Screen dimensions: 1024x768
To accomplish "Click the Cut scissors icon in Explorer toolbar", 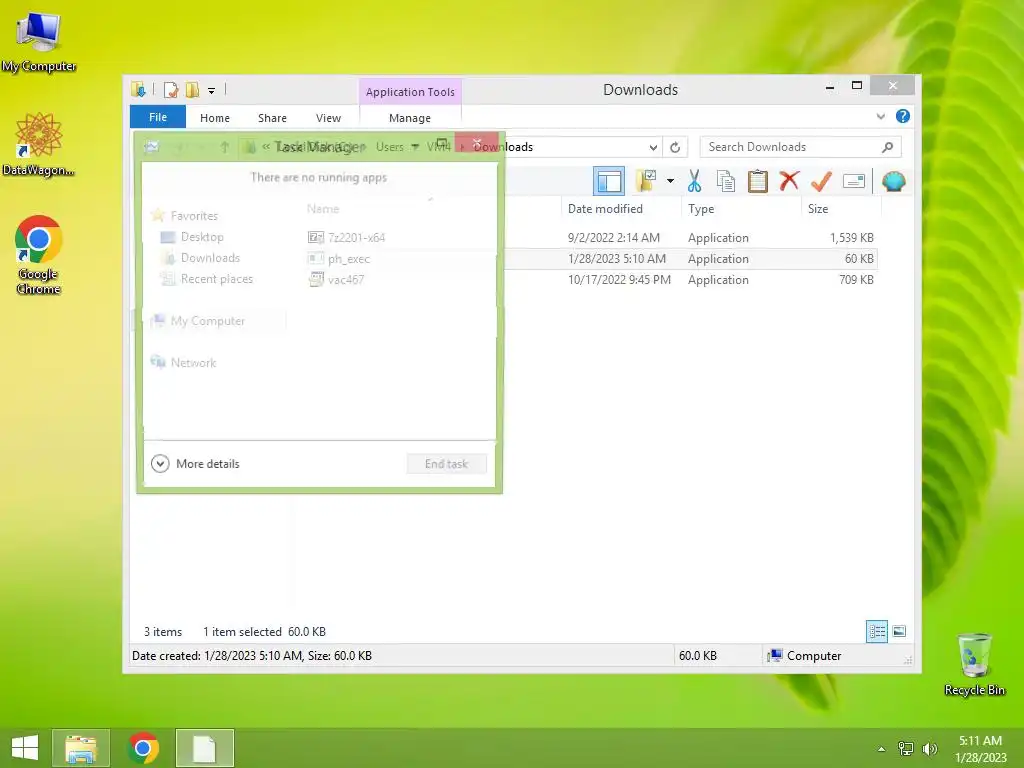I will coord(694,181).
